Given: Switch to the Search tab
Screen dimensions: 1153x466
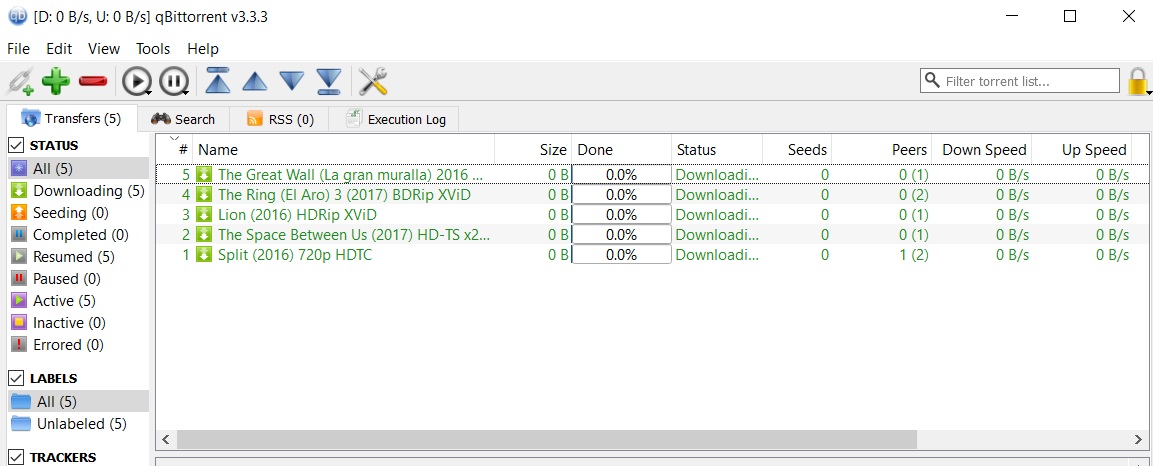Looking at the screenshot, I should tap(183, 119).
